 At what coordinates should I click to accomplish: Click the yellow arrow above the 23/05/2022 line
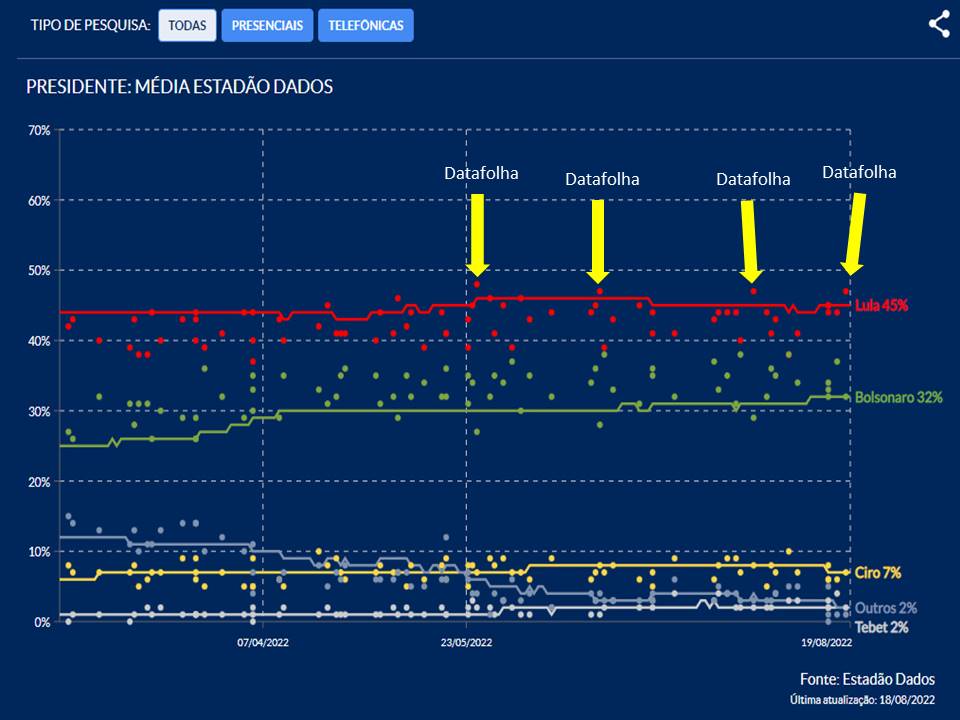[477, 234]
